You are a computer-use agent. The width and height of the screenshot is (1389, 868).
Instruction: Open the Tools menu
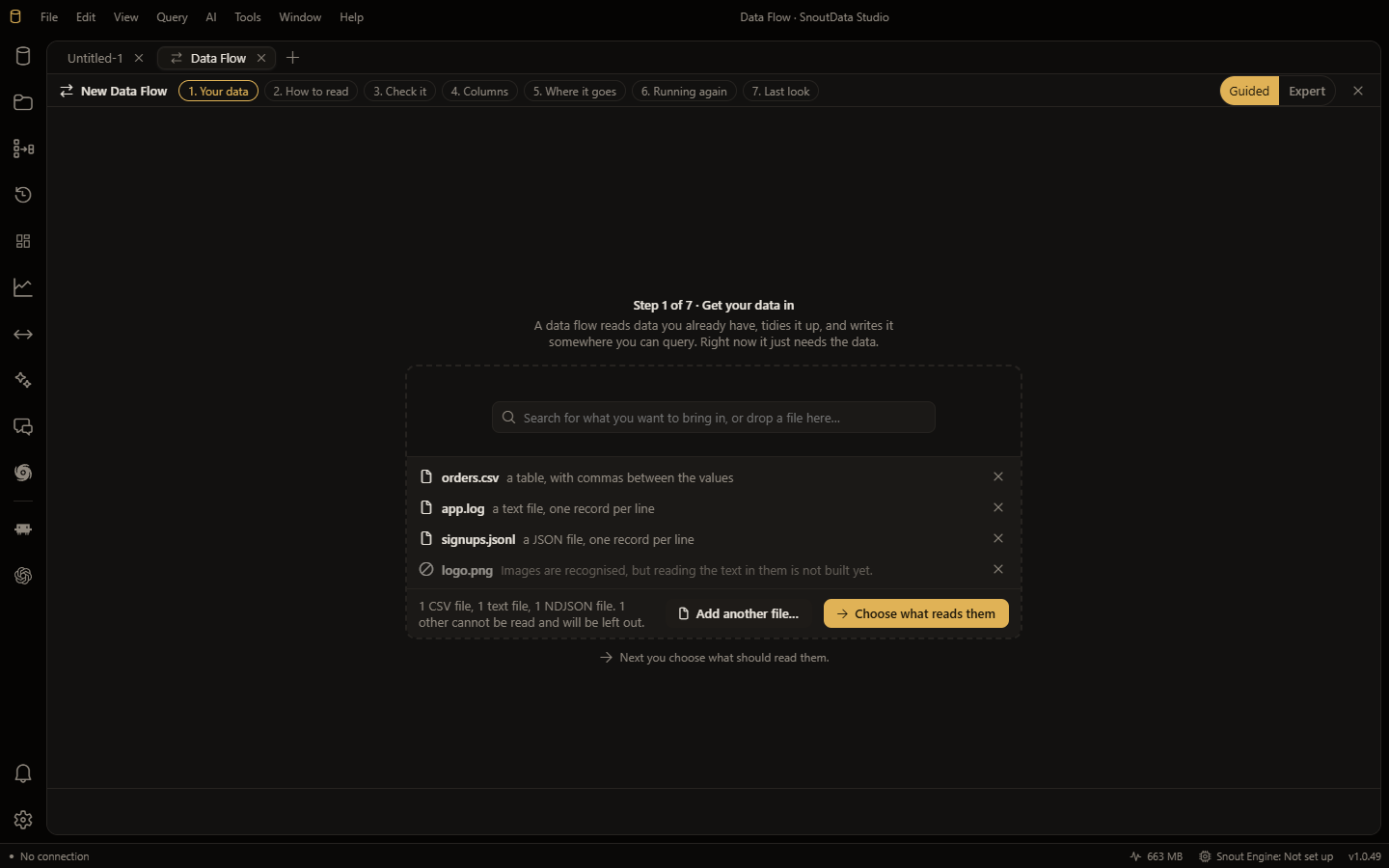pos(248,17)
